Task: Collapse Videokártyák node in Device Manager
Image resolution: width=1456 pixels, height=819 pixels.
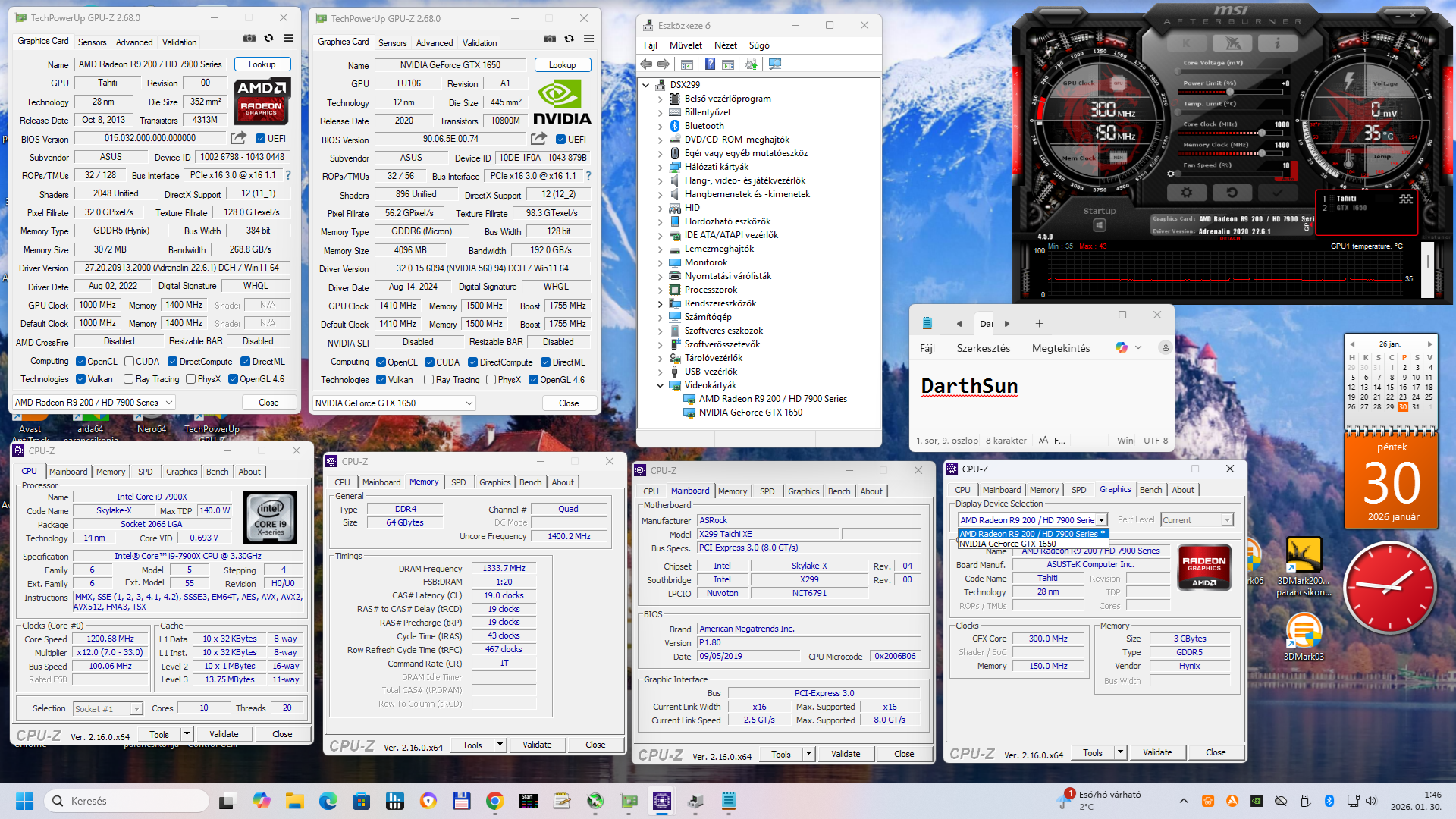Action: coord(660,385)
